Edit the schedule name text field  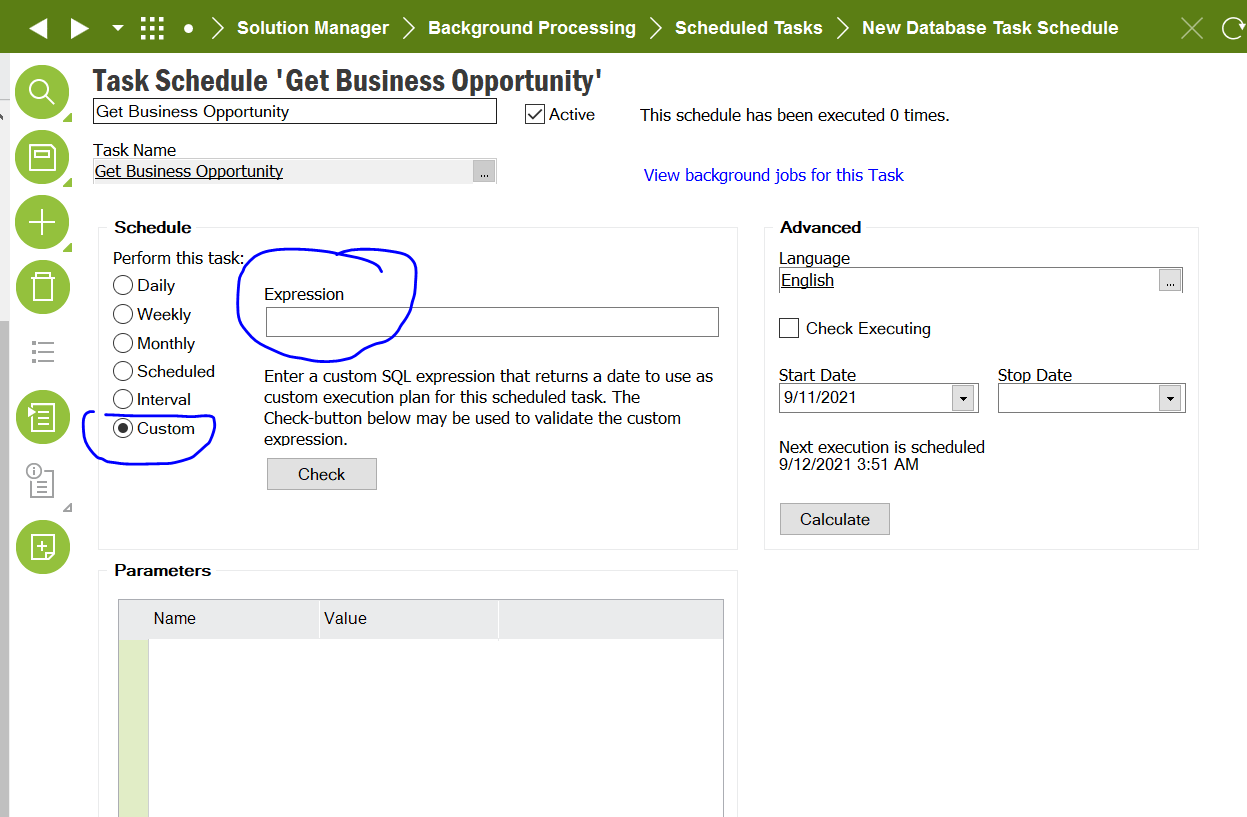coord(295,111)
